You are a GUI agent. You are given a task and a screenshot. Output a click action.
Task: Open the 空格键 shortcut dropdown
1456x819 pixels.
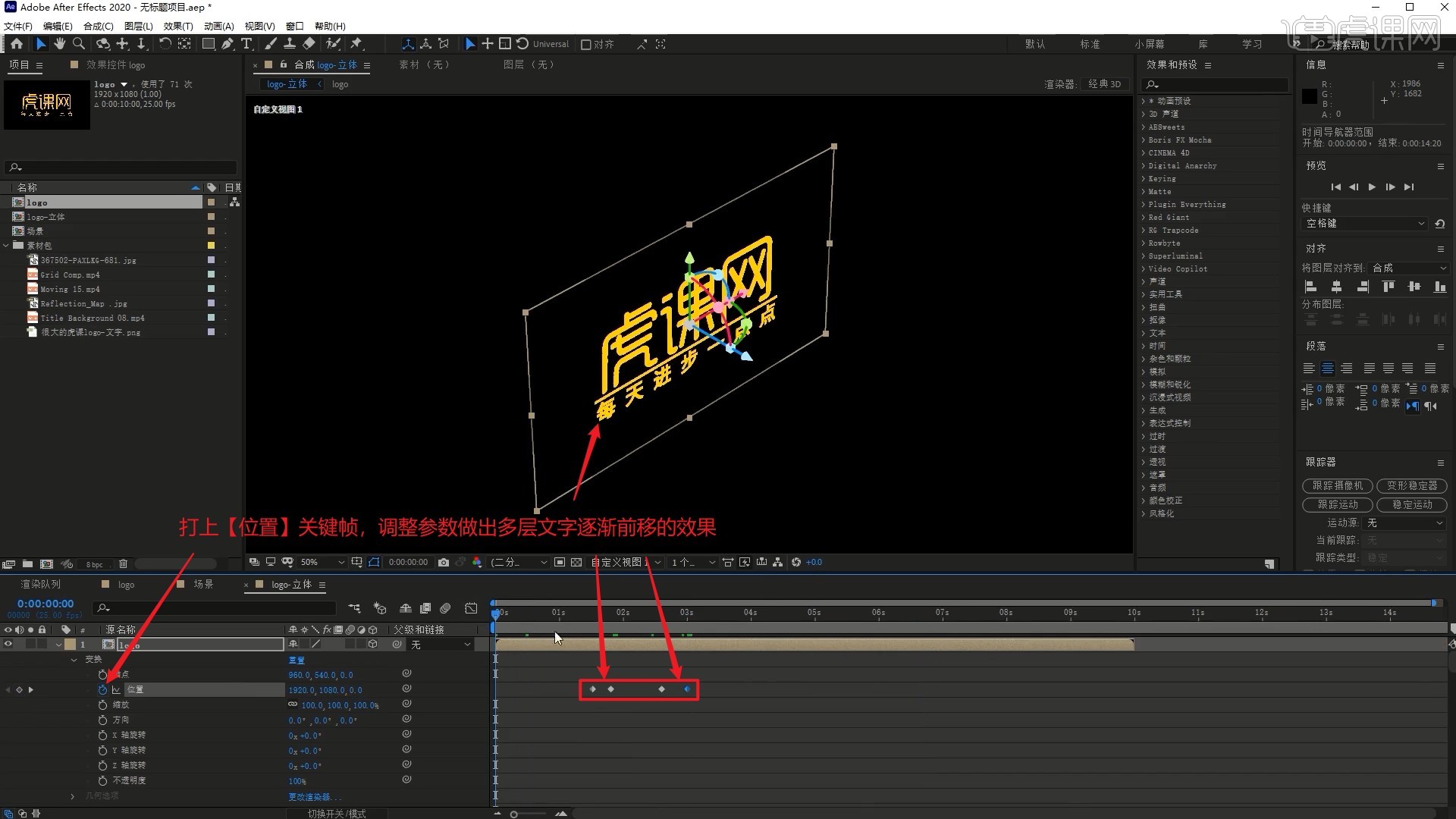(1365, 224)
